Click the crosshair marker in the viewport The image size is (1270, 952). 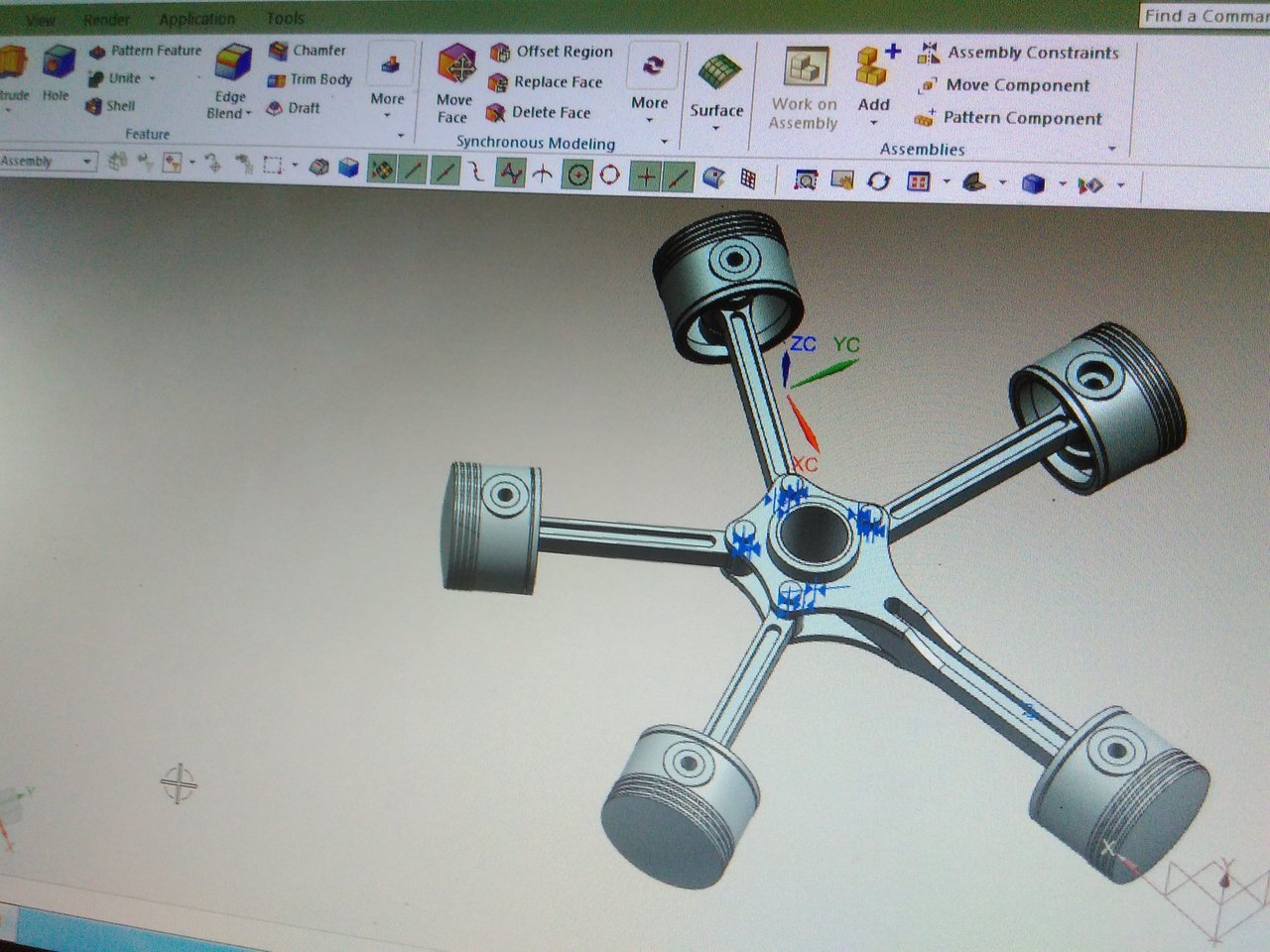point(179,784)
